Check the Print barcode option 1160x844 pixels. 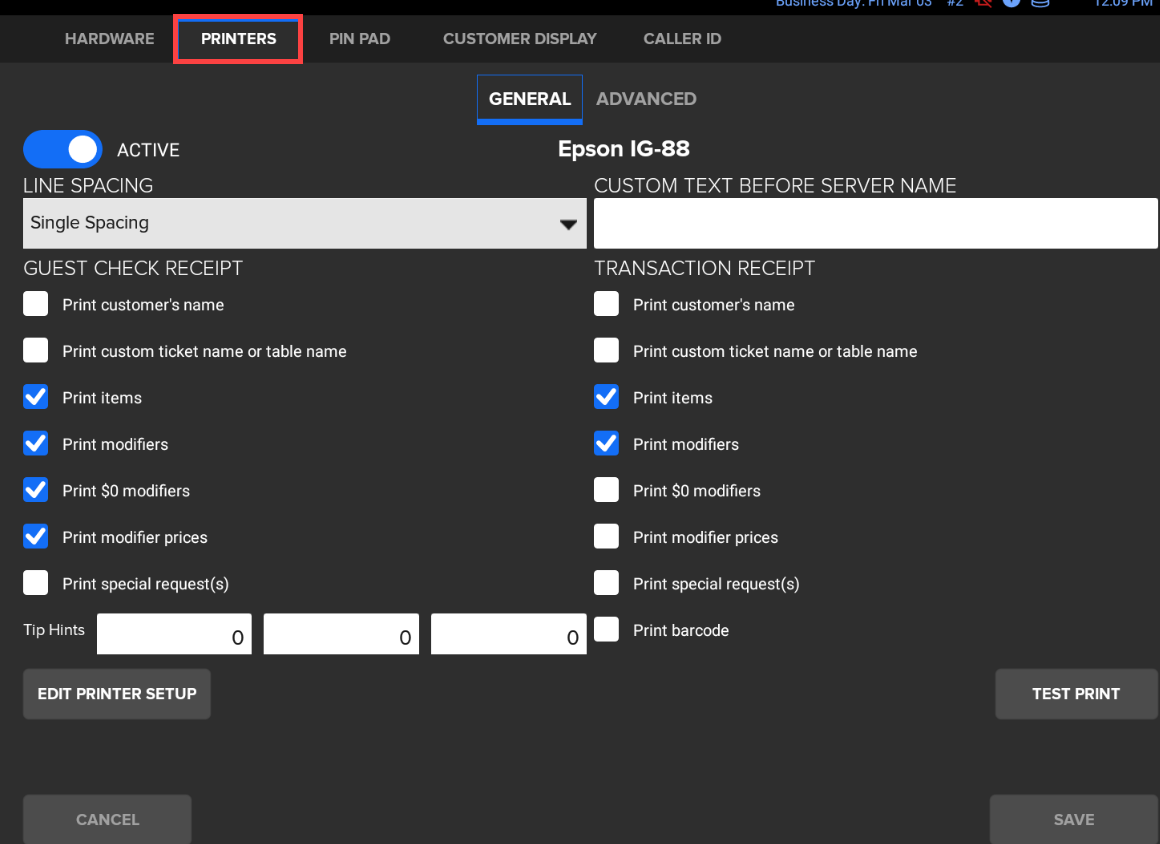click(606, 630)
